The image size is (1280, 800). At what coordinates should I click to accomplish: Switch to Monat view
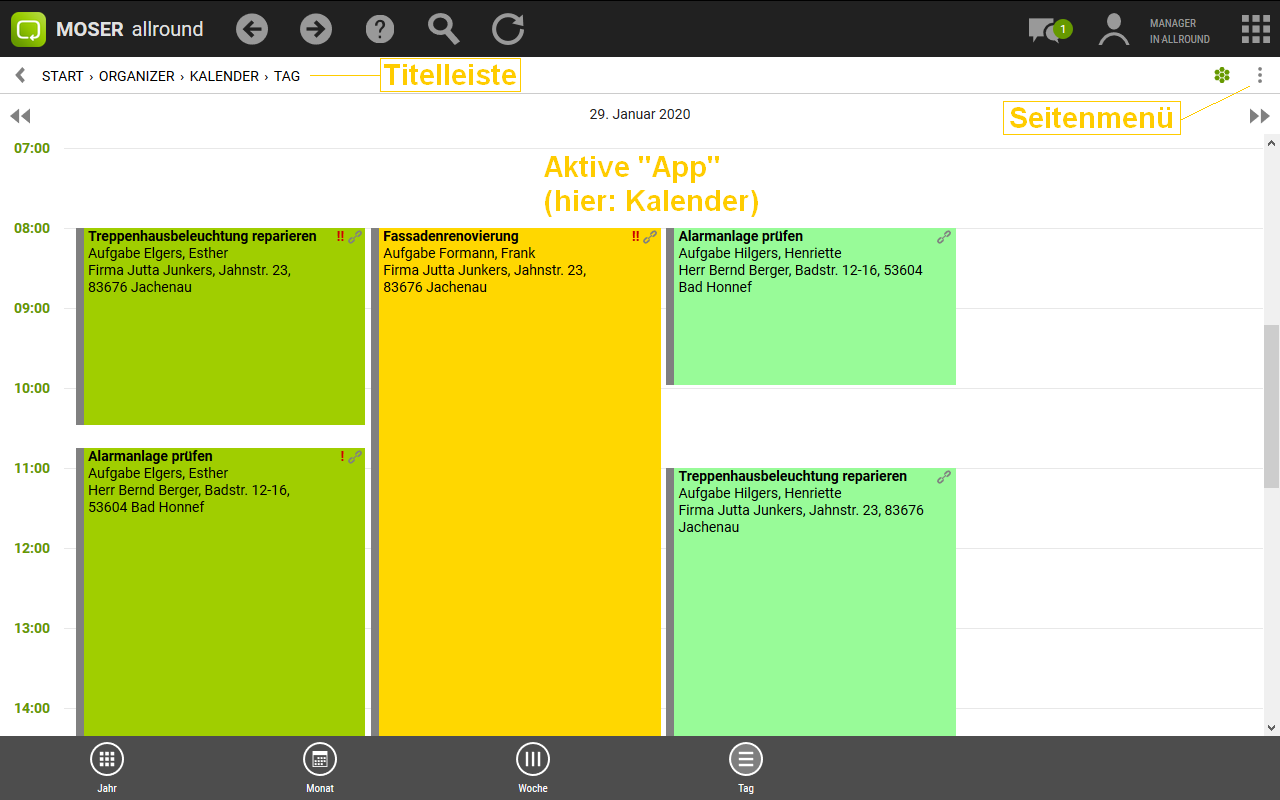[x=320, y=767]
